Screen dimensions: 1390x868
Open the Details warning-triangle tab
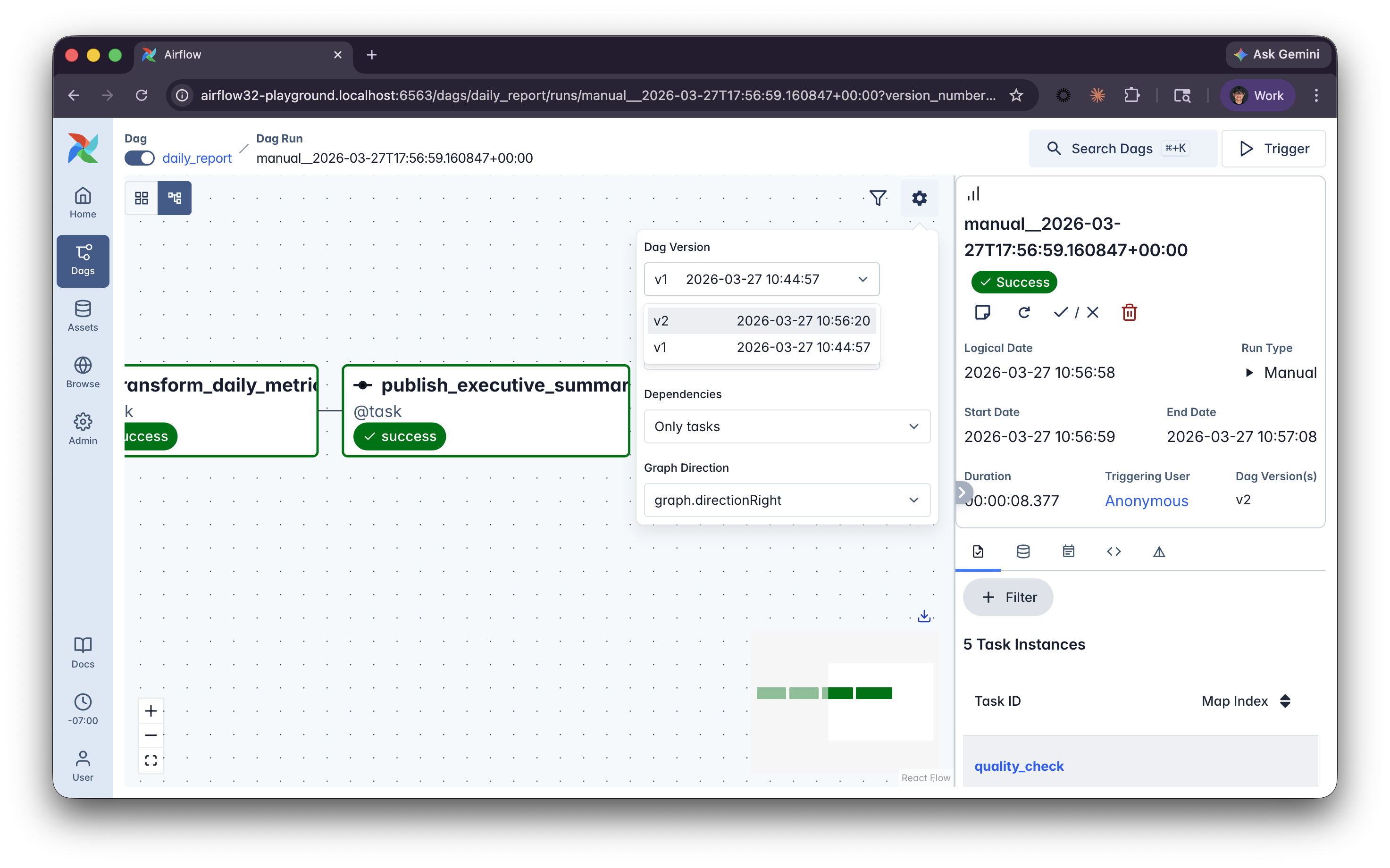coord(1159,551)
